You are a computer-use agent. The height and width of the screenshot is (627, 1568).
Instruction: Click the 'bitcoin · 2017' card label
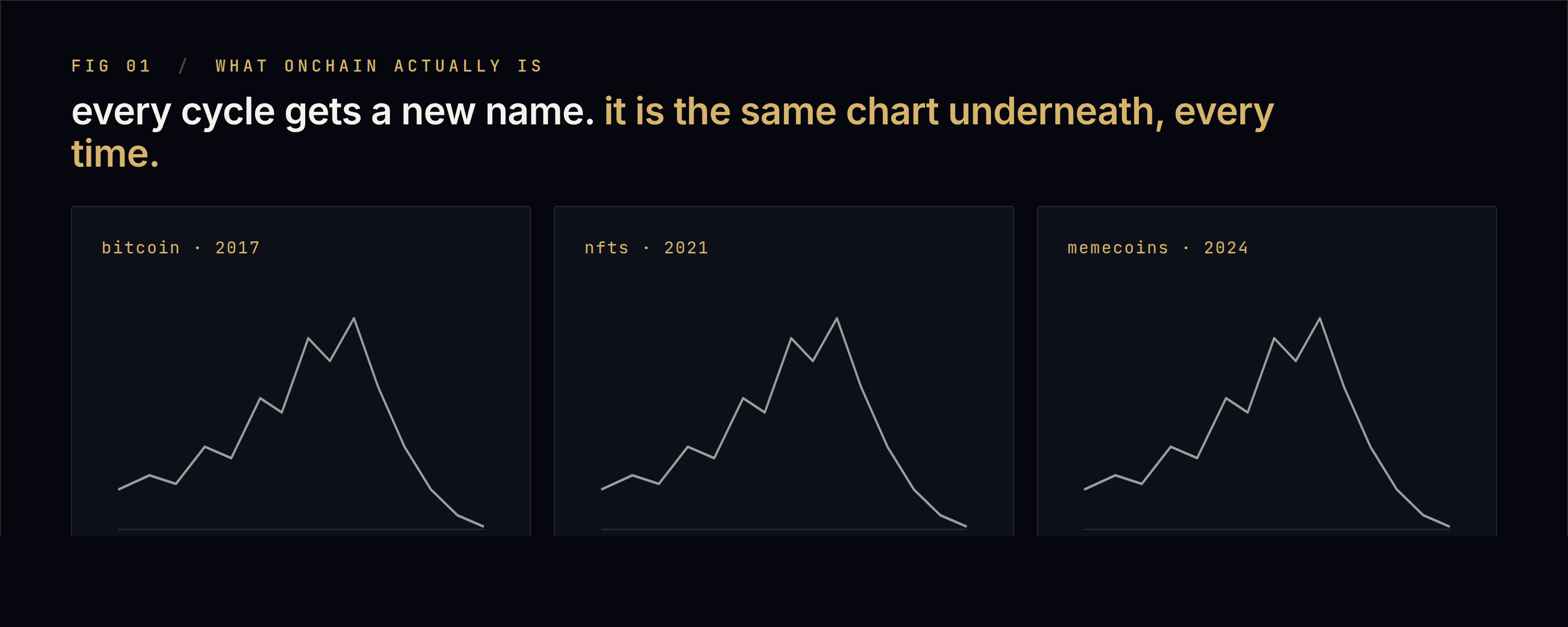point(181,248)
